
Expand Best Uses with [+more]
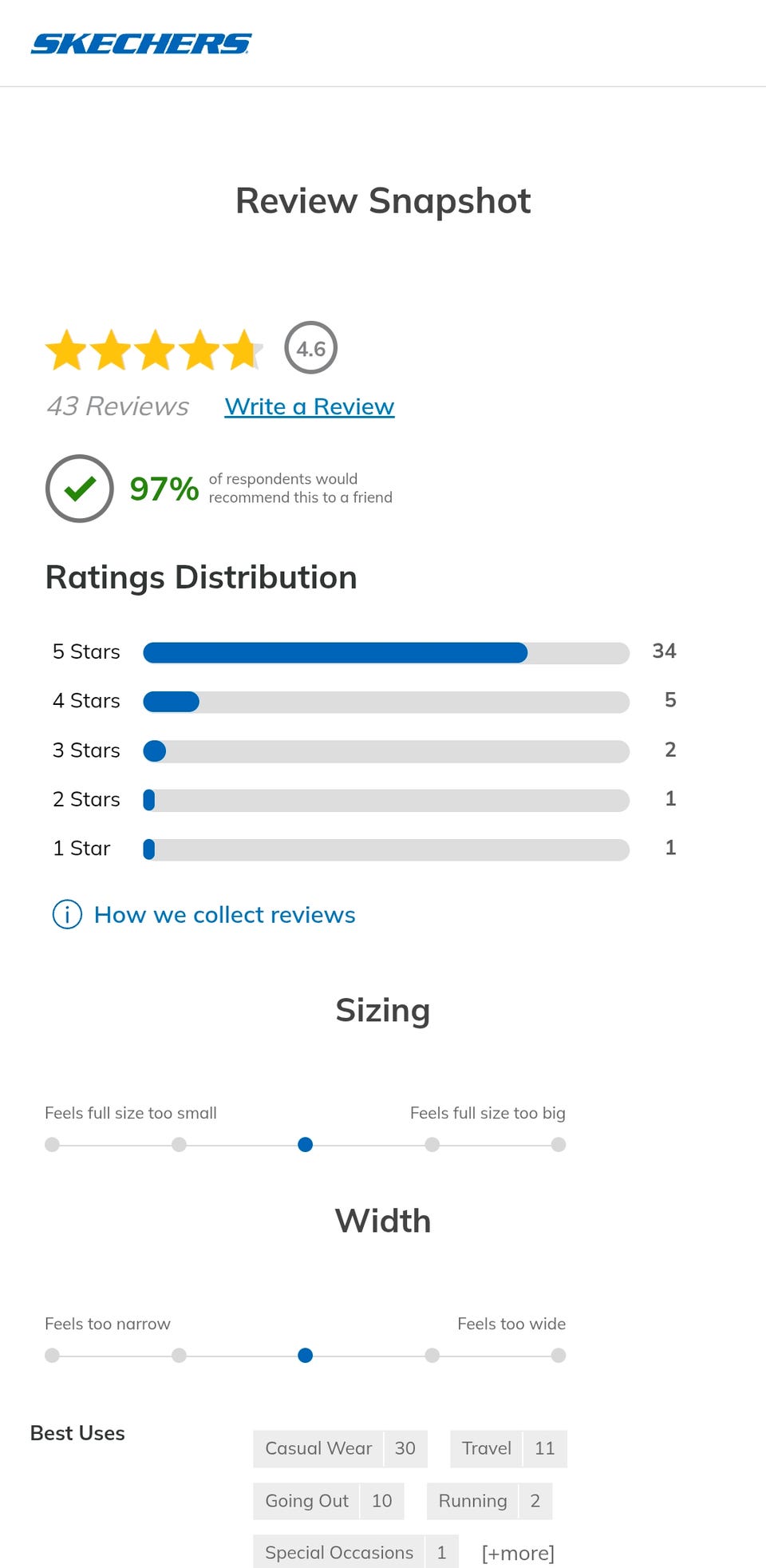[518, 1553]
